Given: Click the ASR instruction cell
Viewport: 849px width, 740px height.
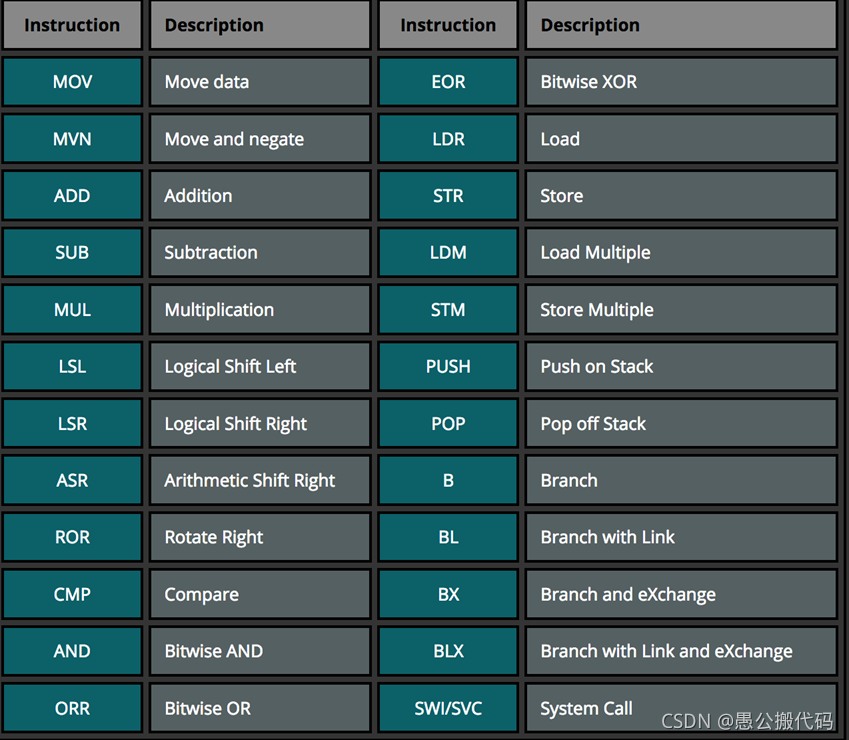Looking at the screenshot, I should point(72,481).
